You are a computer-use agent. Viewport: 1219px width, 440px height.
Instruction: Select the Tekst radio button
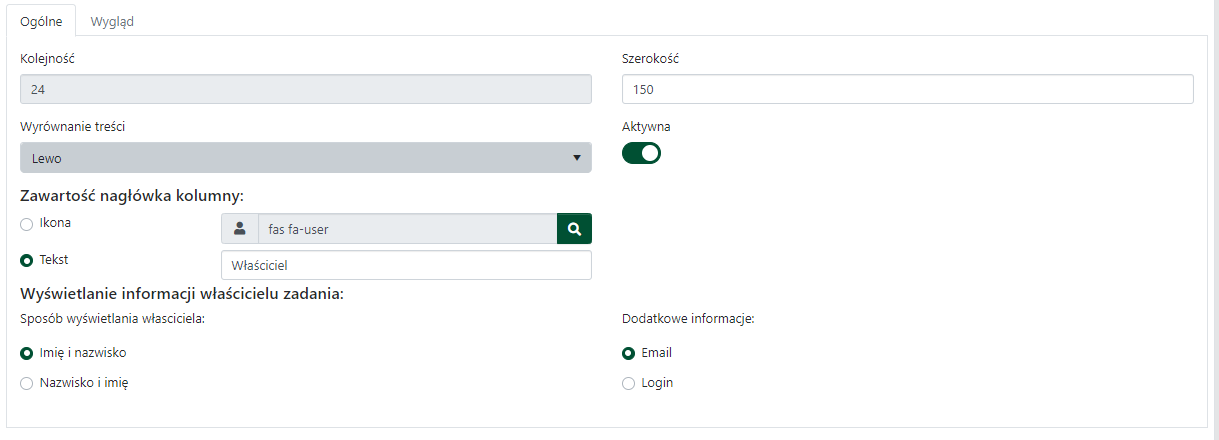point(27,260)
